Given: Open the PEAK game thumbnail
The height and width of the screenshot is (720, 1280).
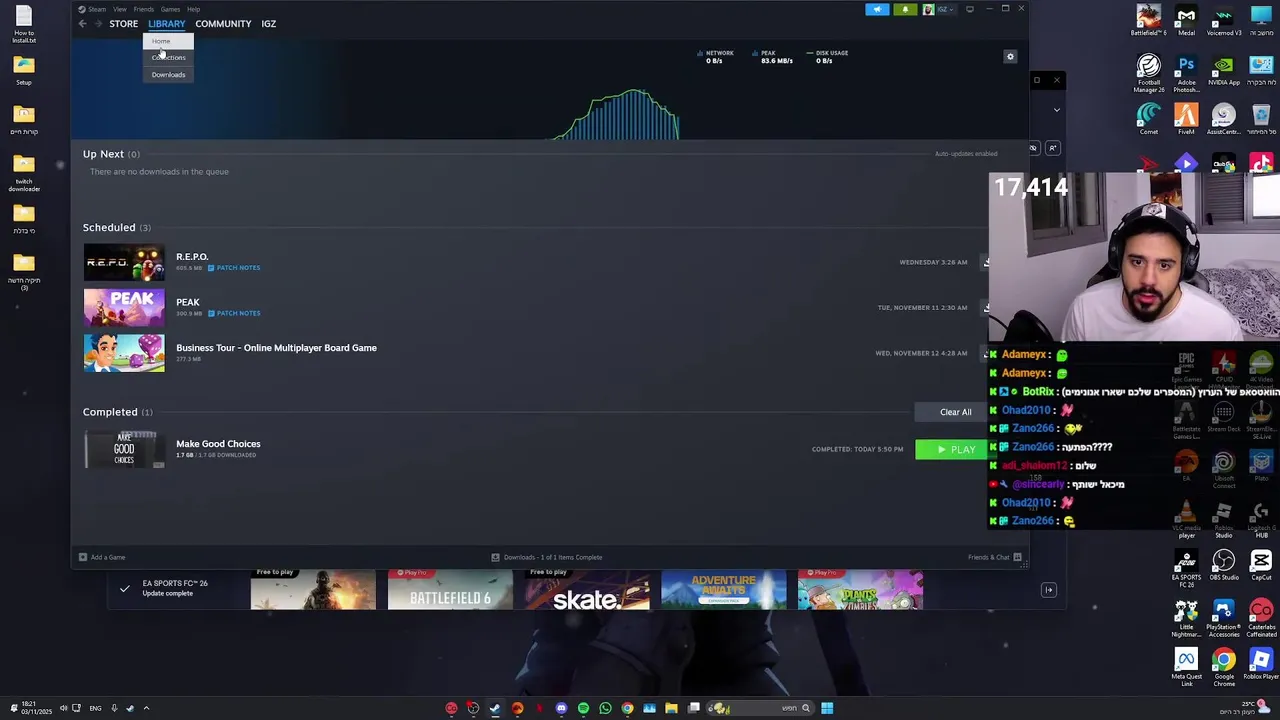Looking at the screenshot, I should (124, 308).
